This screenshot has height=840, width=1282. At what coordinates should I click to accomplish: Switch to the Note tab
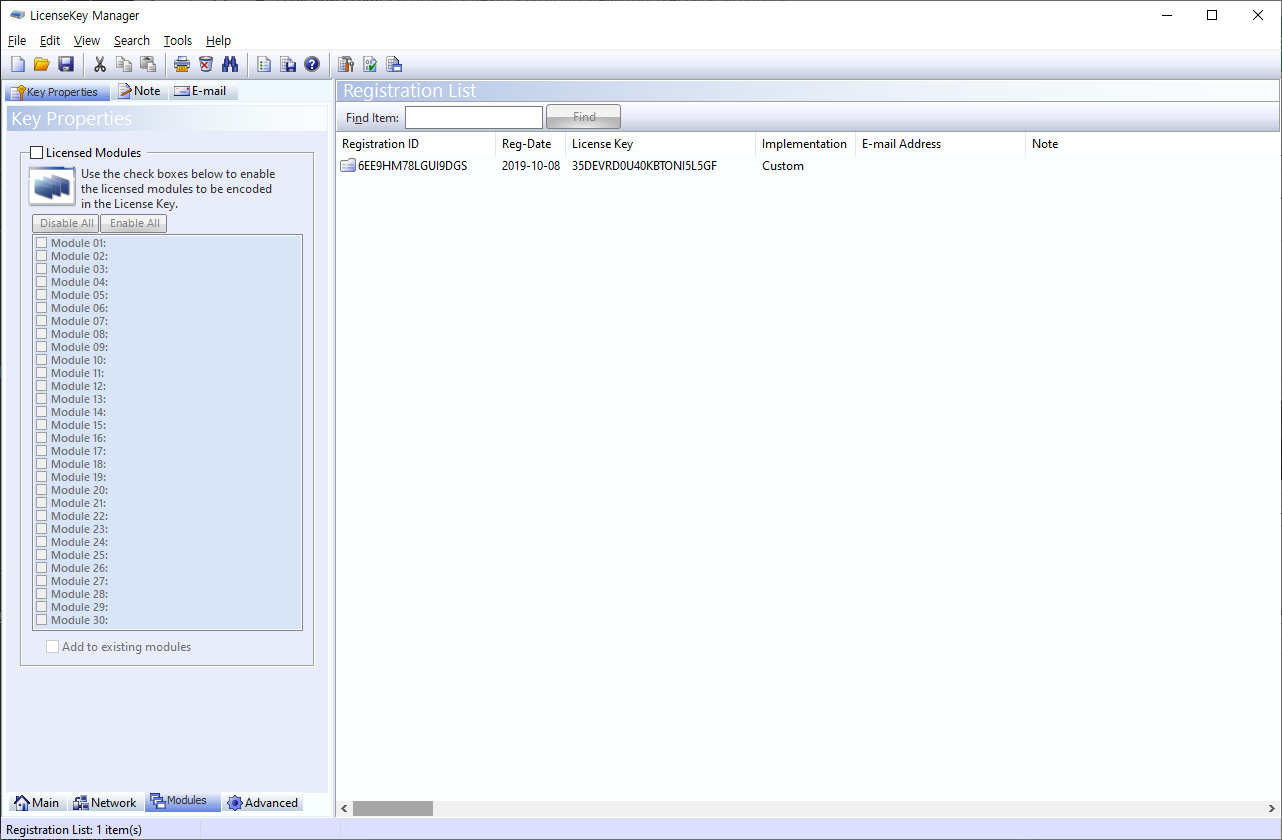(x=139, y=91)
